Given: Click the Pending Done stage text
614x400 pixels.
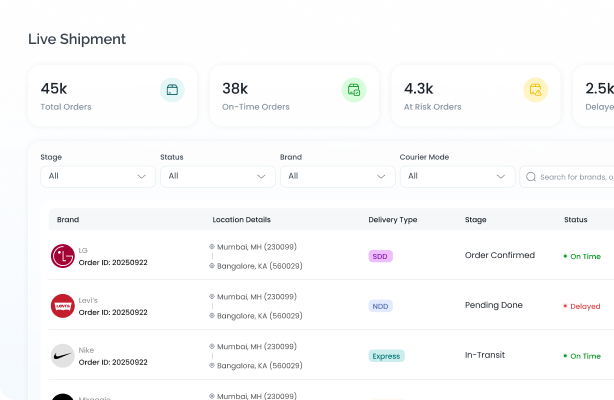Looking at the screenshot, I should (x=493, y=305).
